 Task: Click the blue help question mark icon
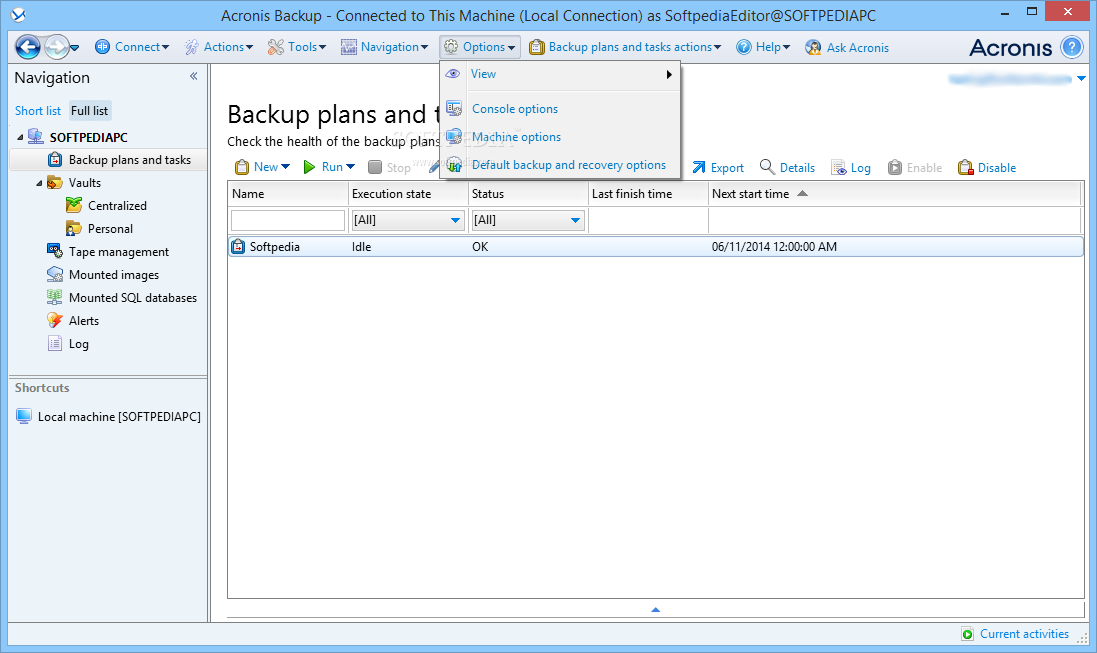point(1071,47)
